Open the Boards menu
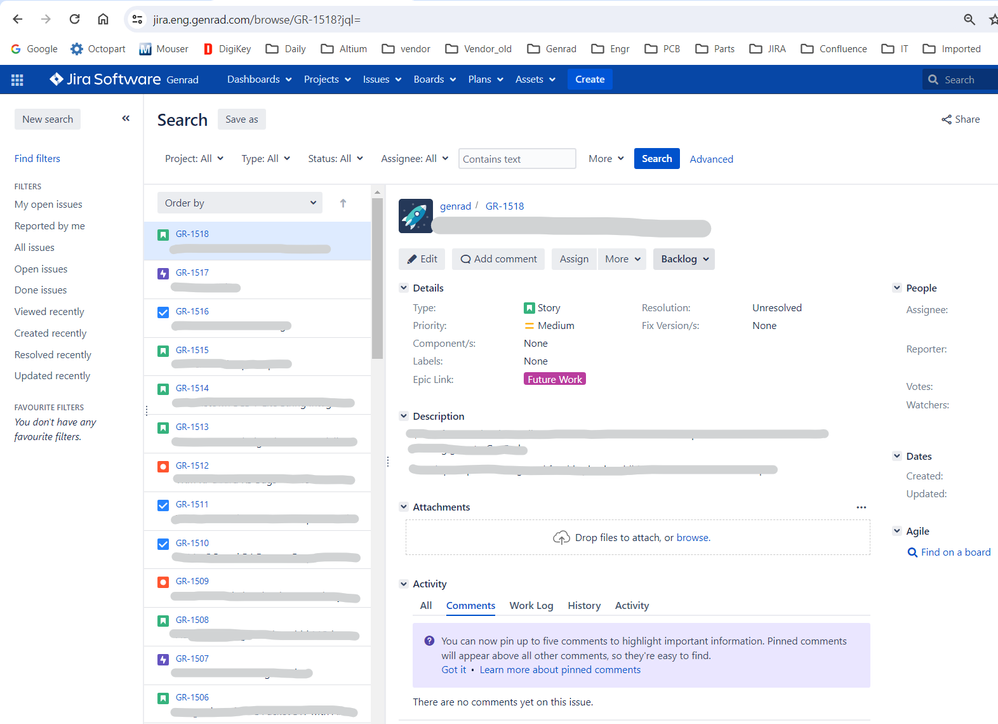This screenshot has height=724, width=998. coord(434,79)
